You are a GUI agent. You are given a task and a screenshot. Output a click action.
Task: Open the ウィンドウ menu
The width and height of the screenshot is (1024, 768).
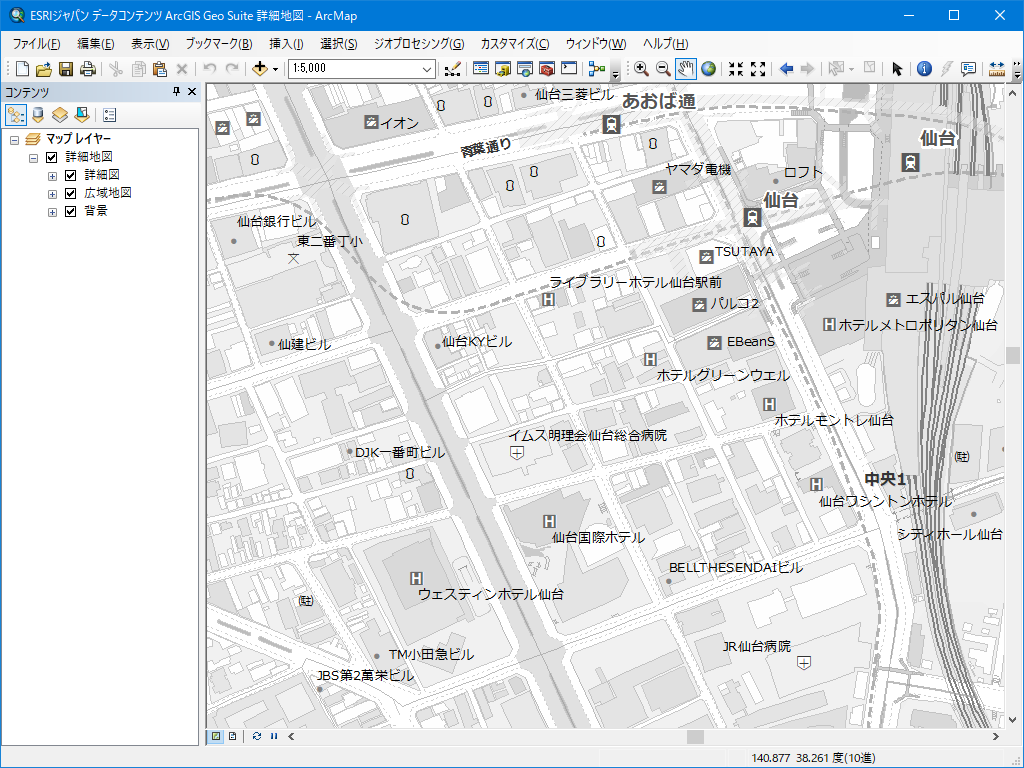point(596,44)
